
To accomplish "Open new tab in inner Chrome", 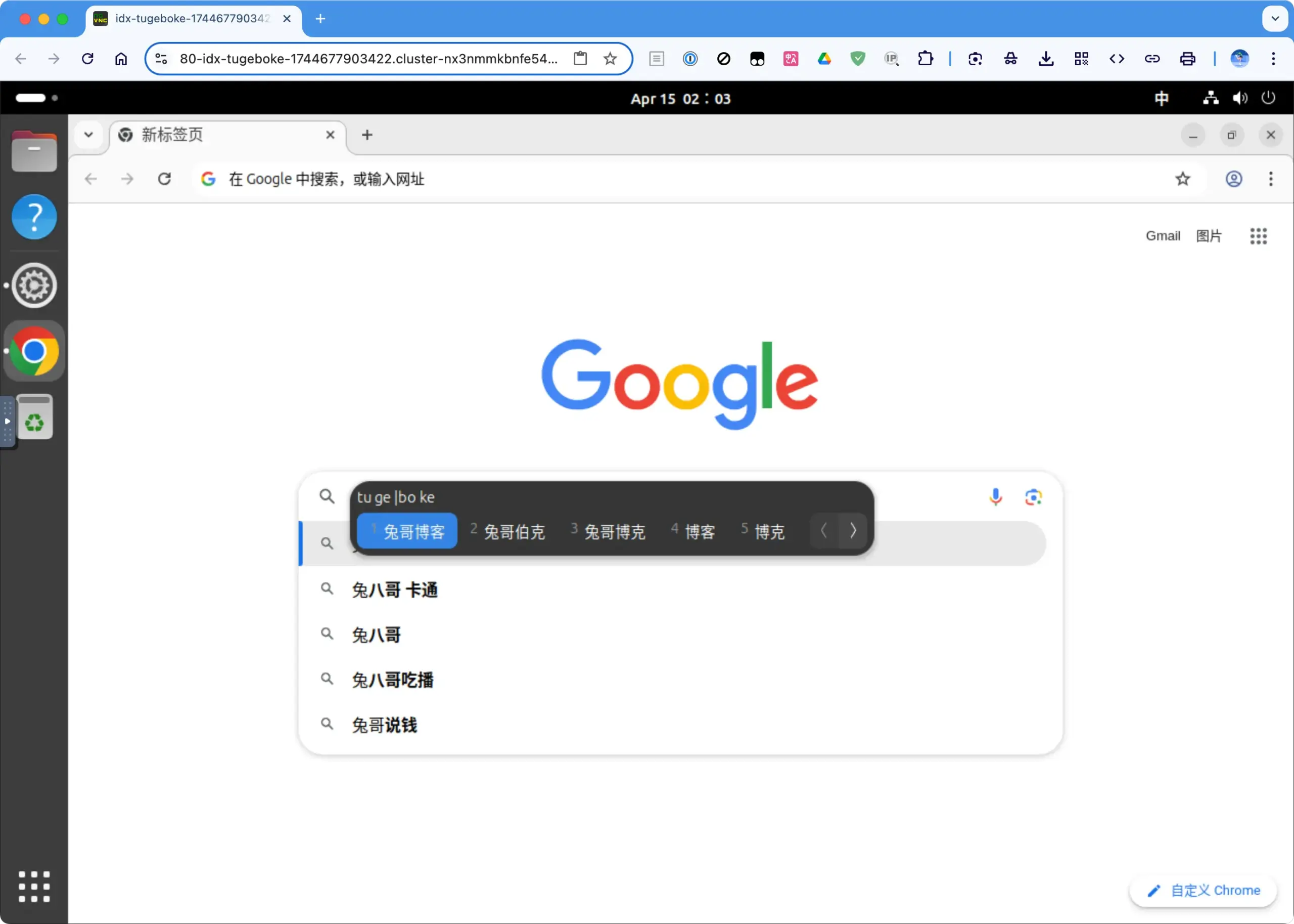I will (x=367, y=135).
